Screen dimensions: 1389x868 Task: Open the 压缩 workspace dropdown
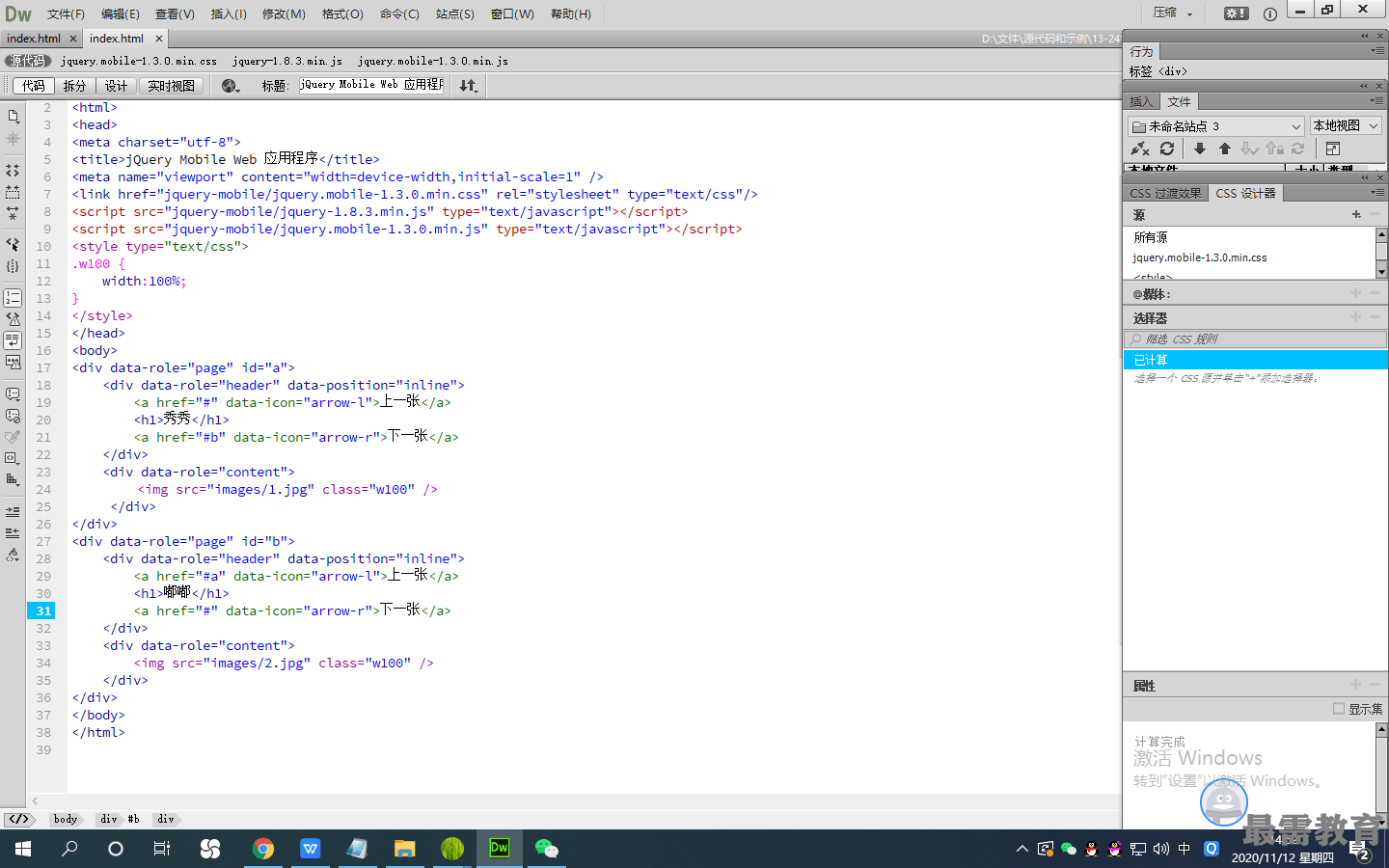[x=1173, y=14]
